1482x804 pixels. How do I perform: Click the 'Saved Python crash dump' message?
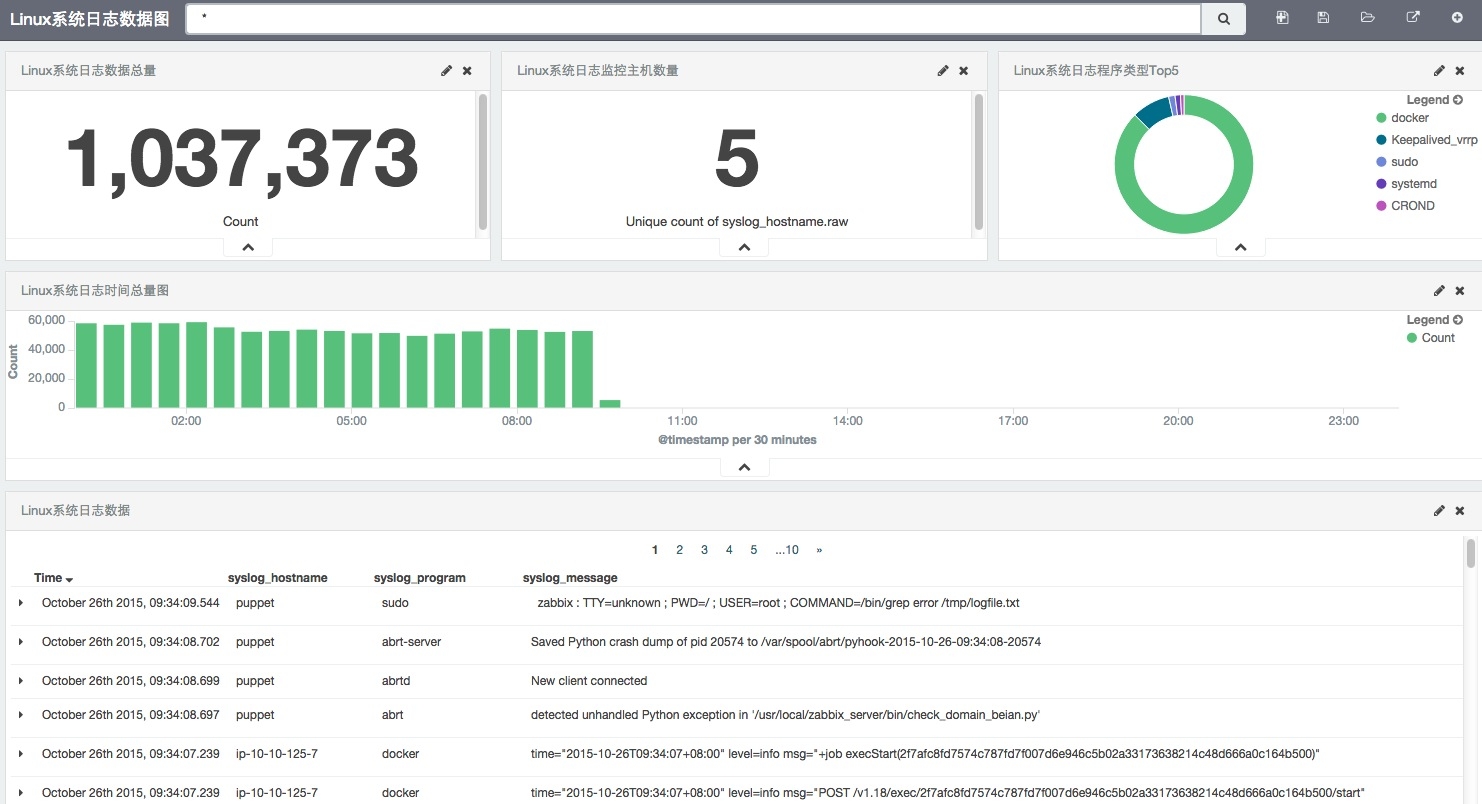[x=786, y=642]
